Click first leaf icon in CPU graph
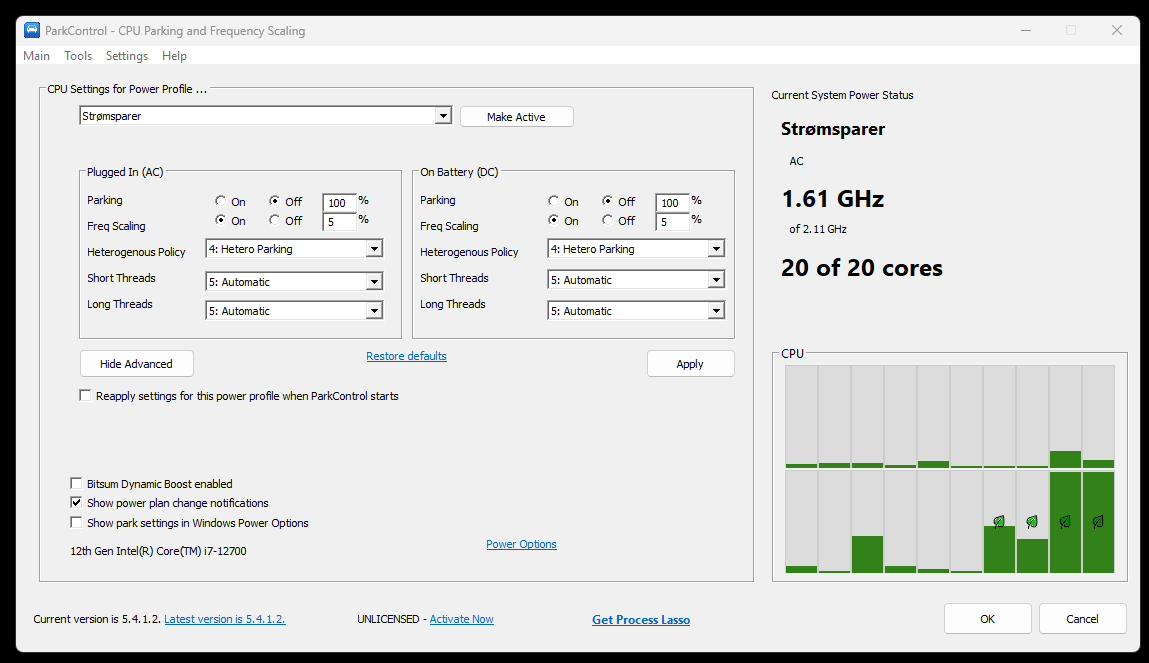This screenshot has width=1149, height=663. (999, 522)
